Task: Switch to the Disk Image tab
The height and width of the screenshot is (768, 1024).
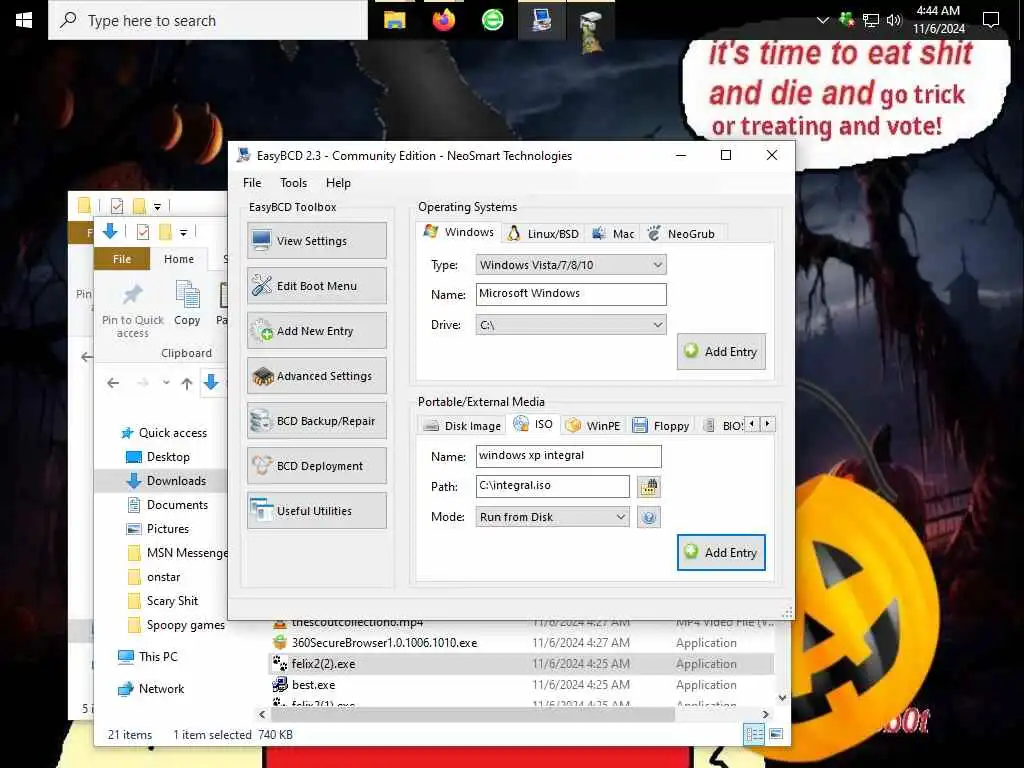Action: pyautogui.click(x=462, y=426)
